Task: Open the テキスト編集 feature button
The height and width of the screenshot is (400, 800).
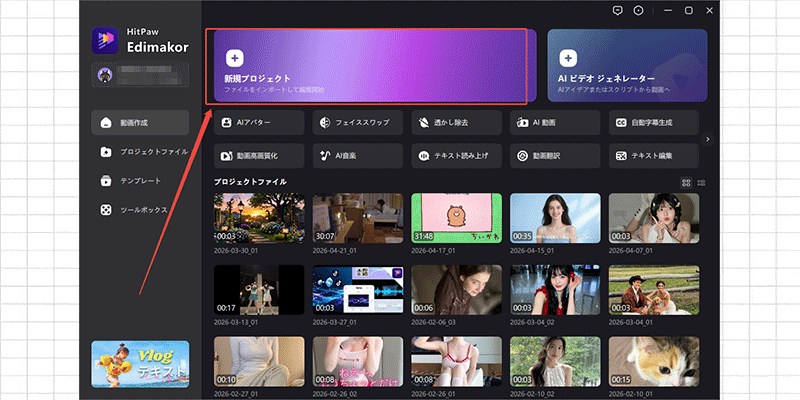Action: pos(654,156)
